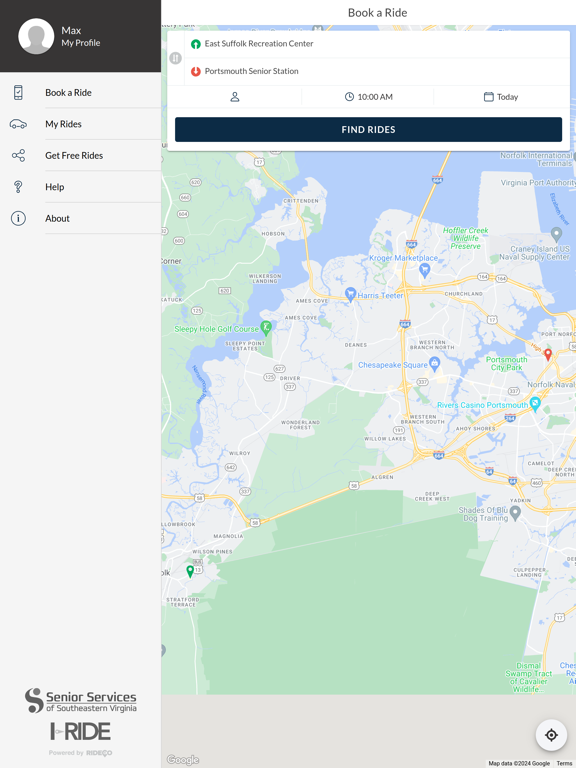Click the Kroger Marketplace map marker

425,269
